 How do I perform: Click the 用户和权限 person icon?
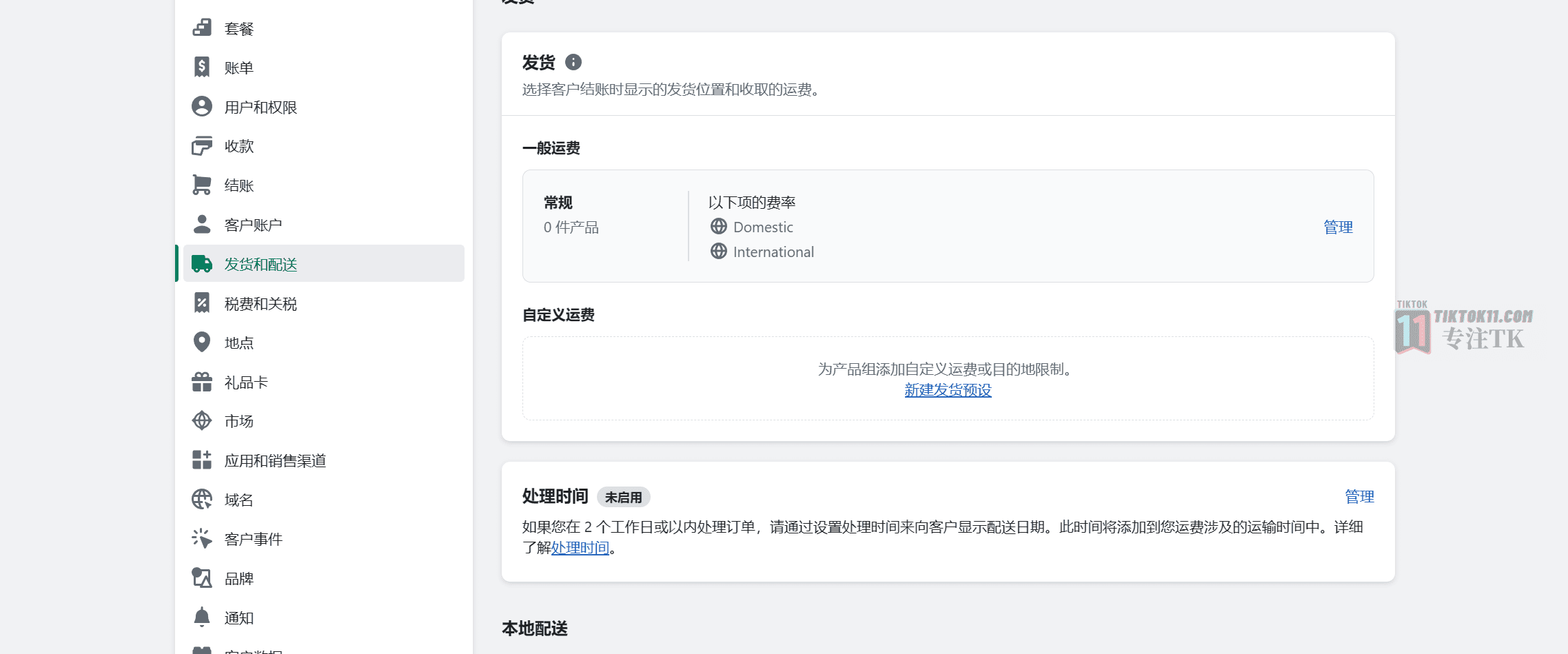202,106
